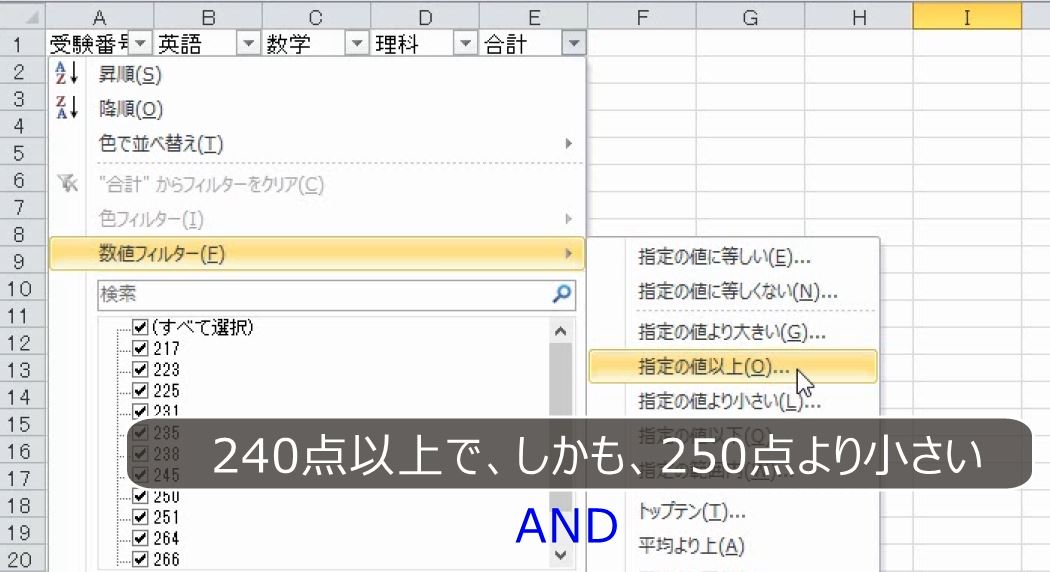Click the clear filter funnel icon

68,183
